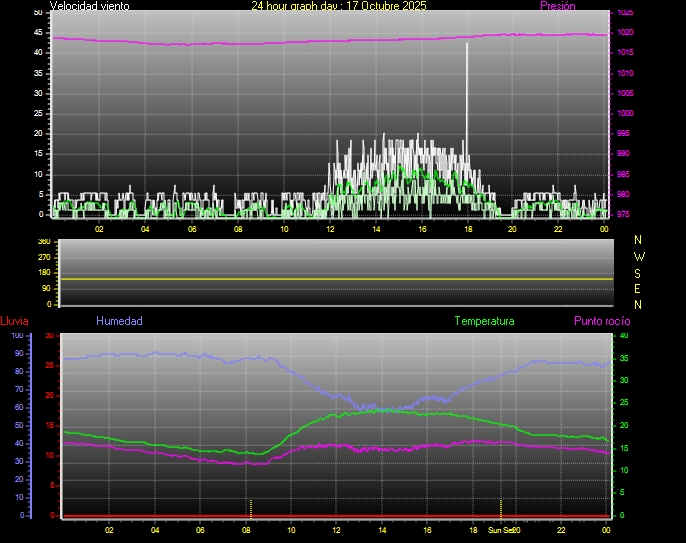Select the blue 'Humedad' legend label

119,321
